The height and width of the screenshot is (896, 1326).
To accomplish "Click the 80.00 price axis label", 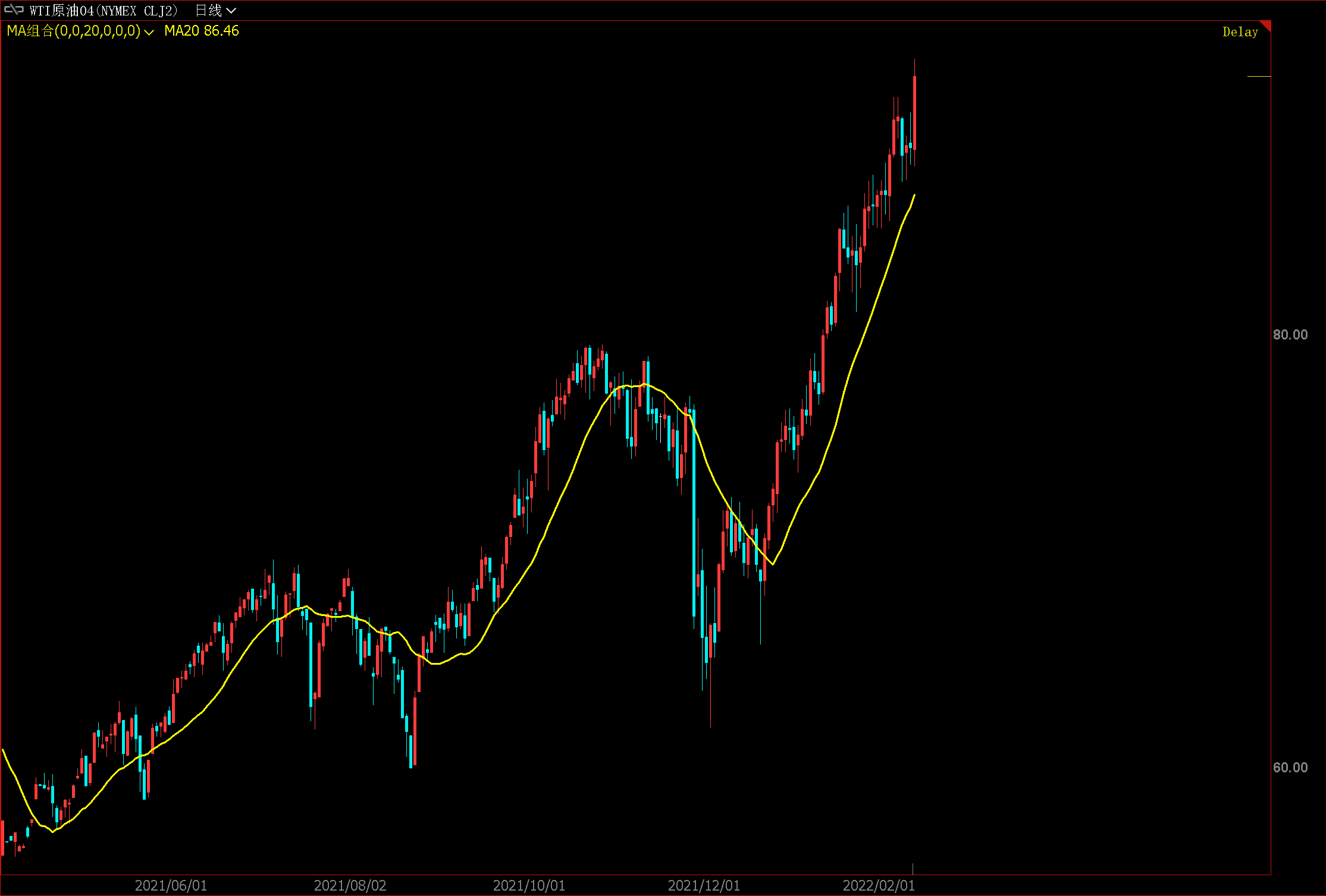I will click(x=1290, y=335).
